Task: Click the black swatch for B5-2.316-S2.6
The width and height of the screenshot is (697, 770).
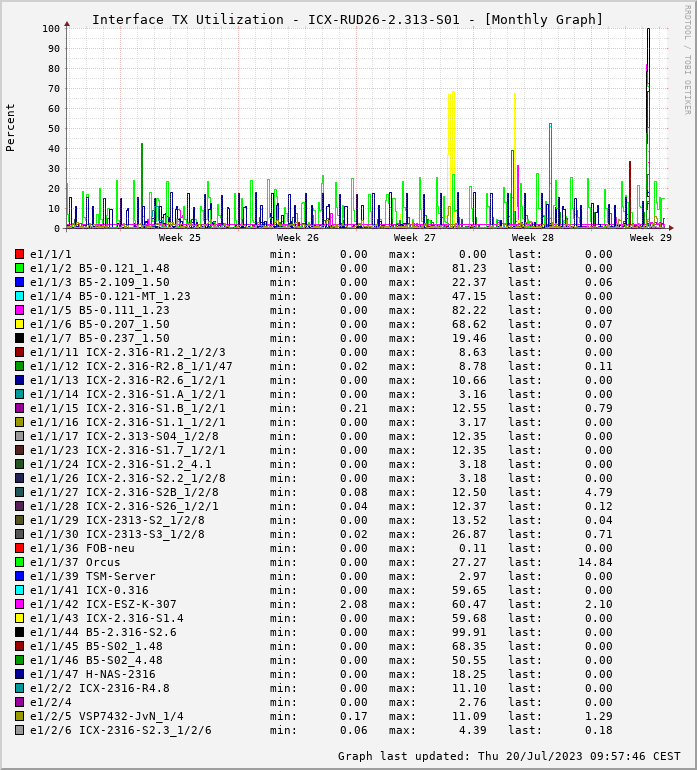Action: (x=19, y=632)
